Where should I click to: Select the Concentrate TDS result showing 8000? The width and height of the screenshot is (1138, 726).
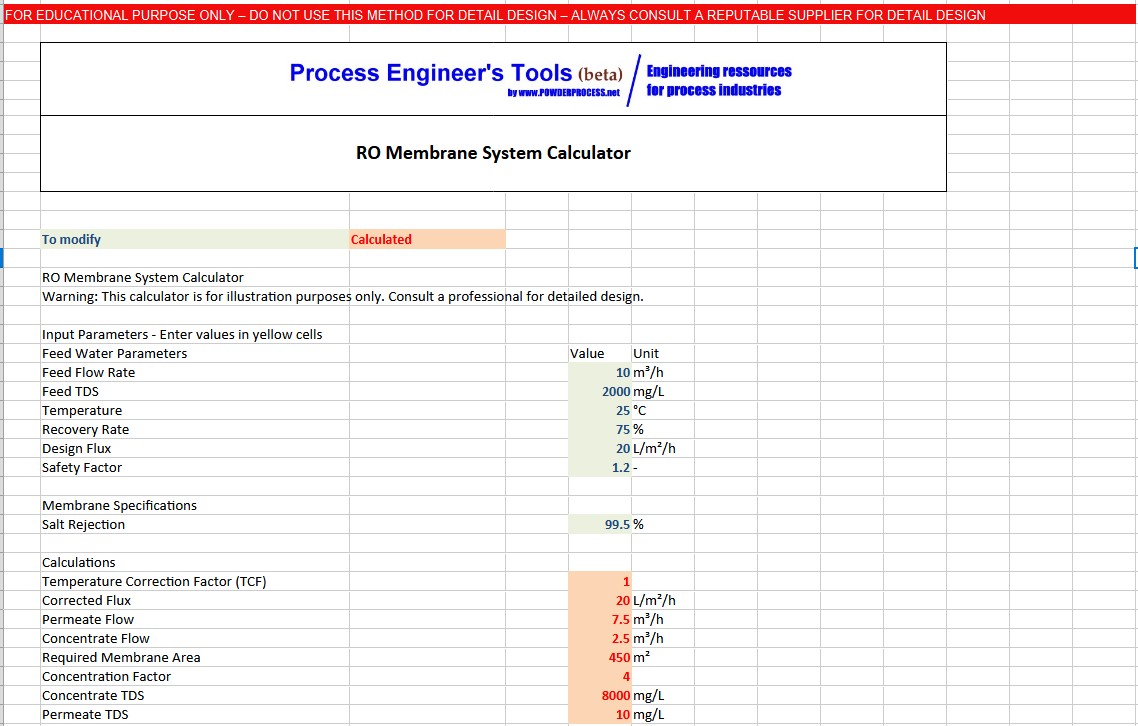(600, 695)
